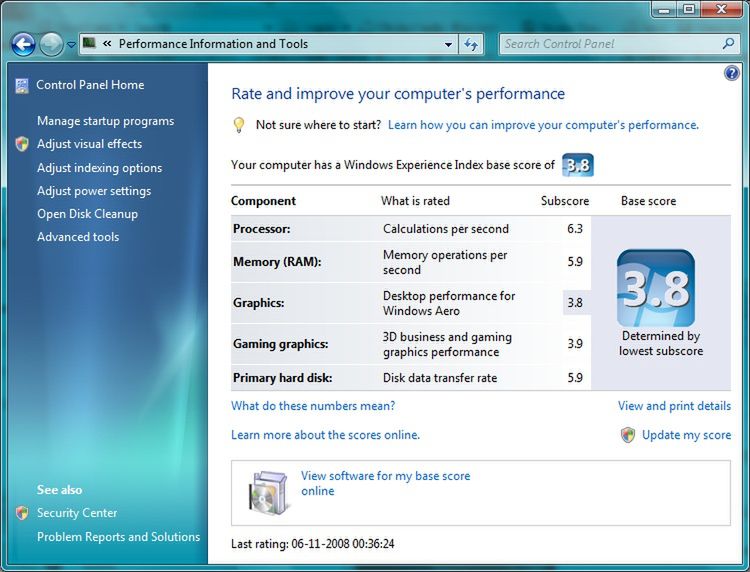Click the Processor row label
Viewport: 750px width, 572px height.
pos(262,229)
